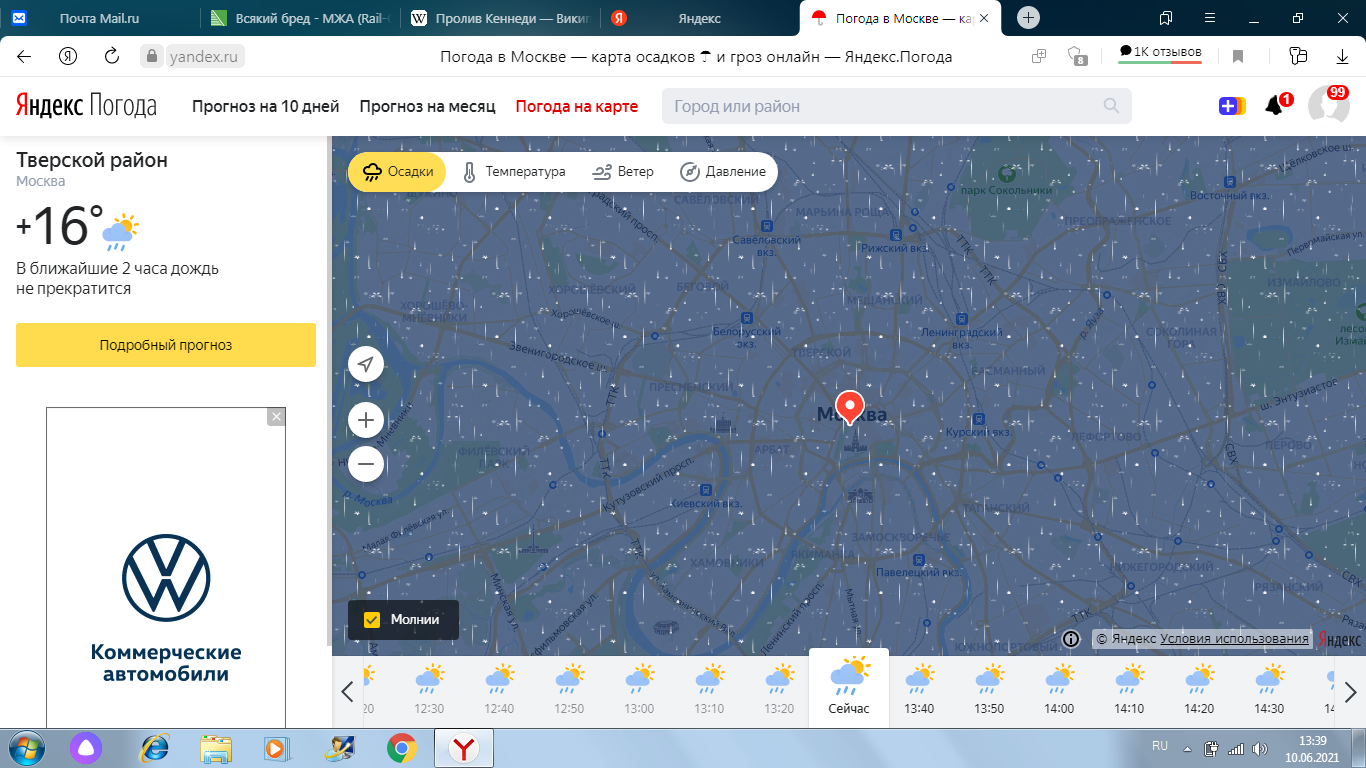Switch to the Почта Mail.ru tab

click(x=99, y=18)
